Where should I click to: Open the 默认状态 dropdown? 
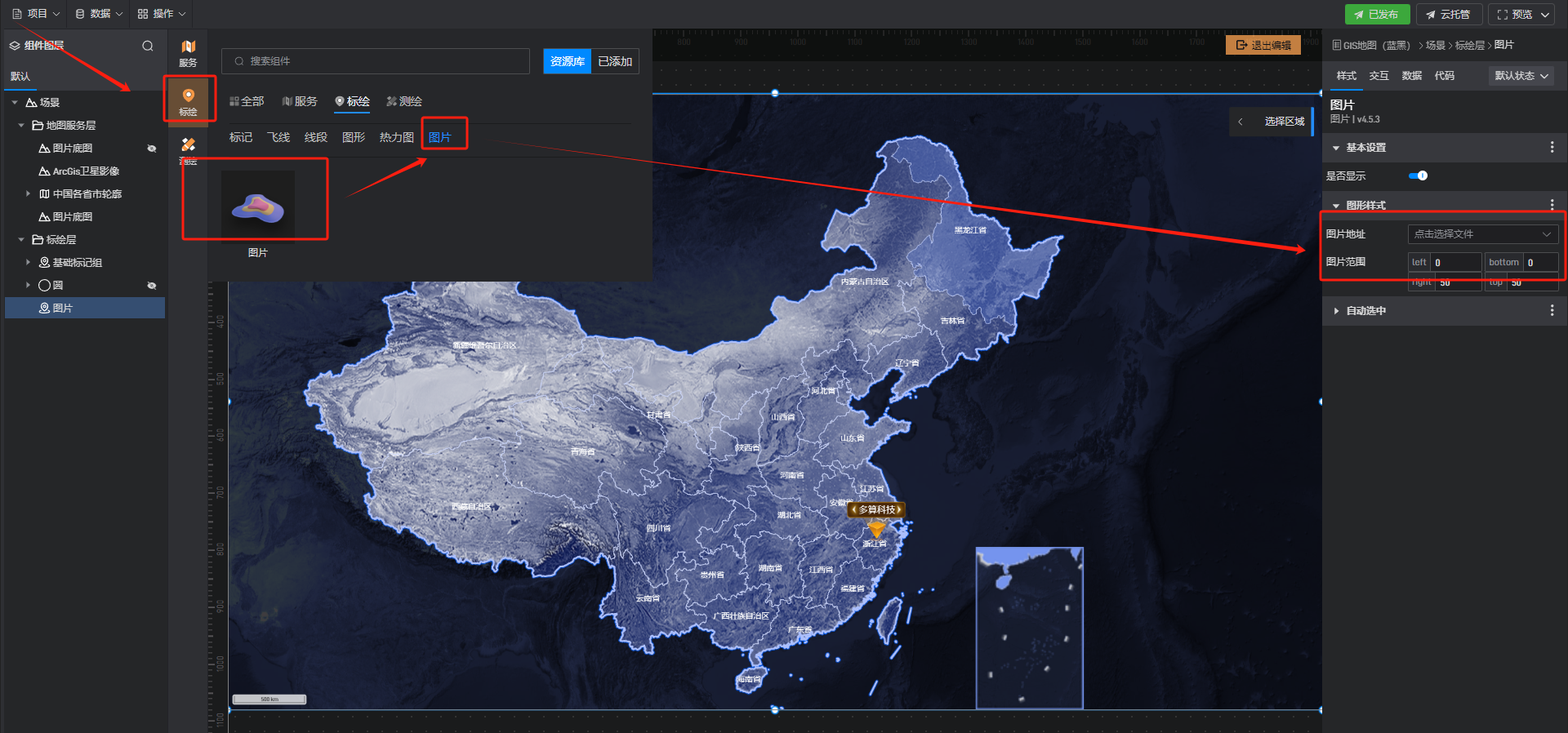pos(1521,75)
